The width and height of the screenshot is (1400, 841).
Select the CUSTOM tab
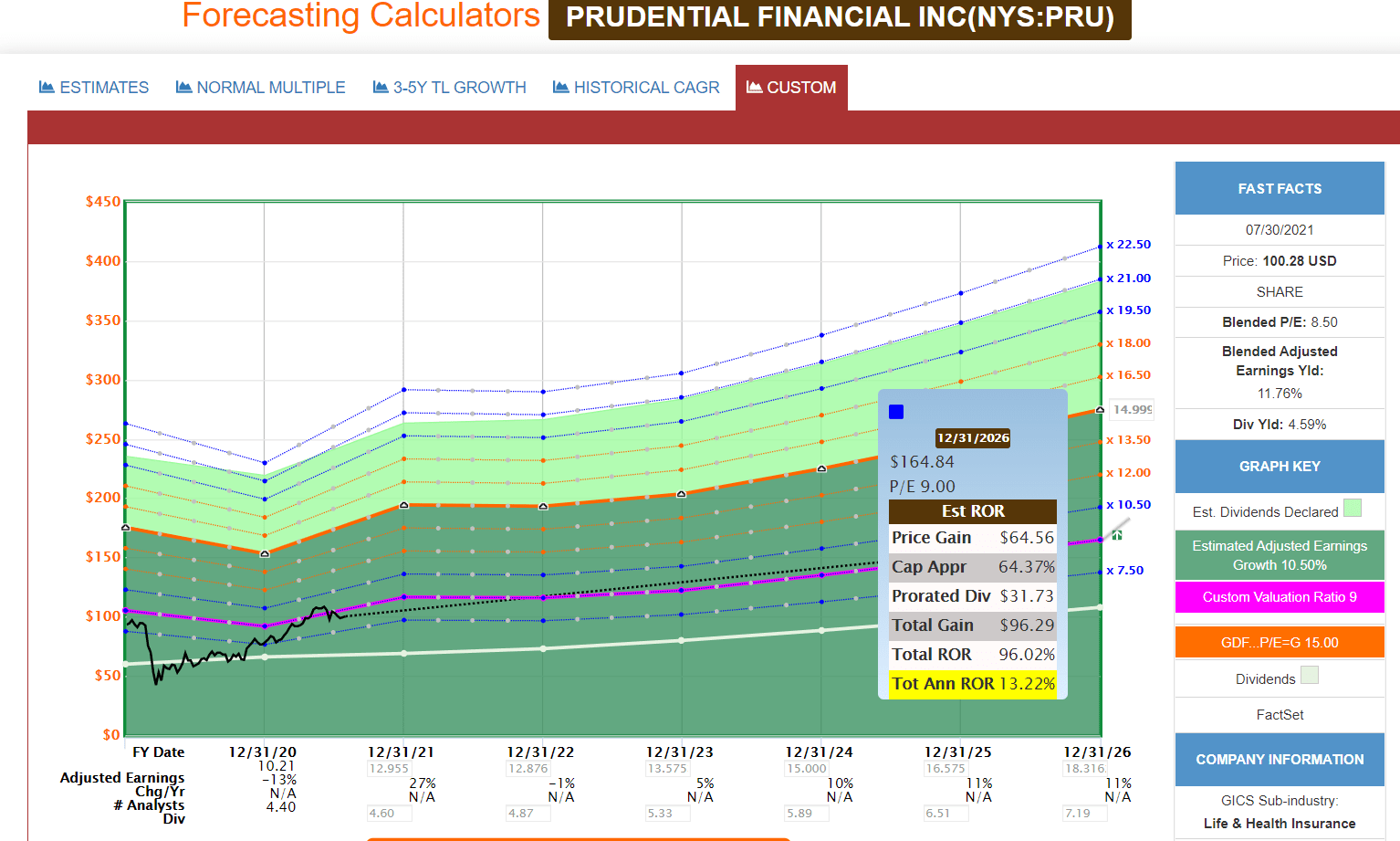click(x=791, y=88)
